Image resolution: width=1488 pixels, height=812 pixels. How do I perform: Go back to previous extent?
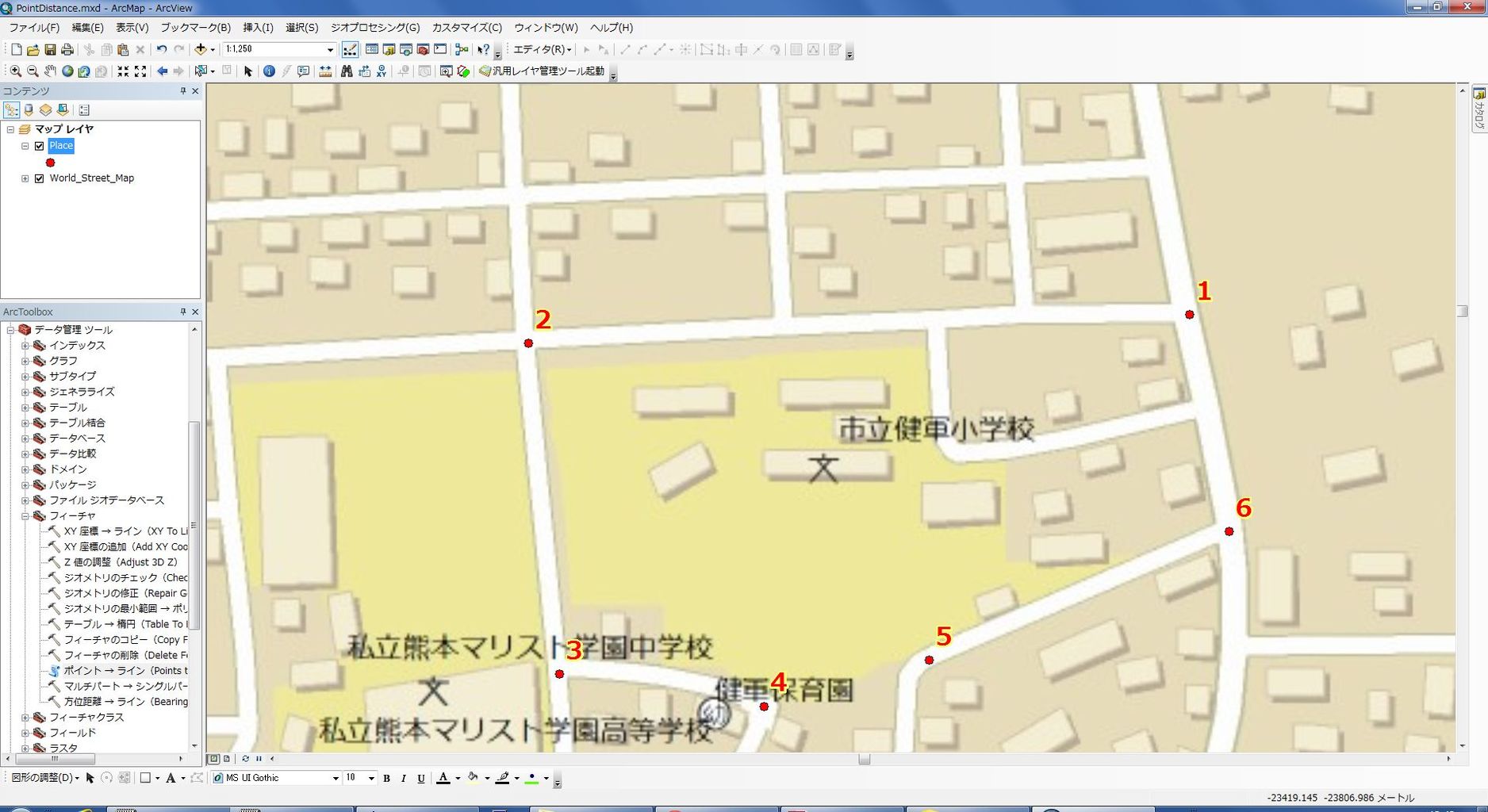(162, 71)
